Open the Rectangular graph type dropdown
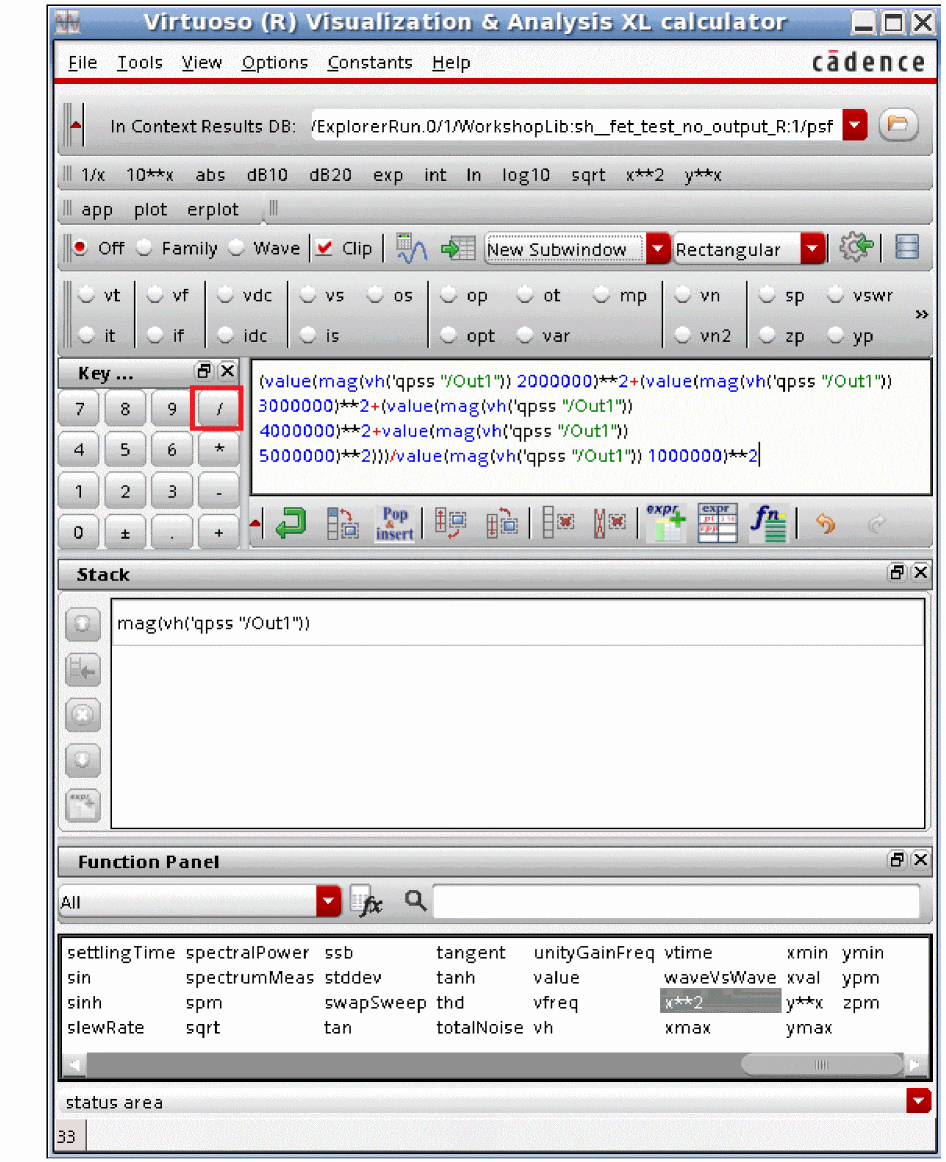Viewport: 946px width, 1162px height. [813, 248]
